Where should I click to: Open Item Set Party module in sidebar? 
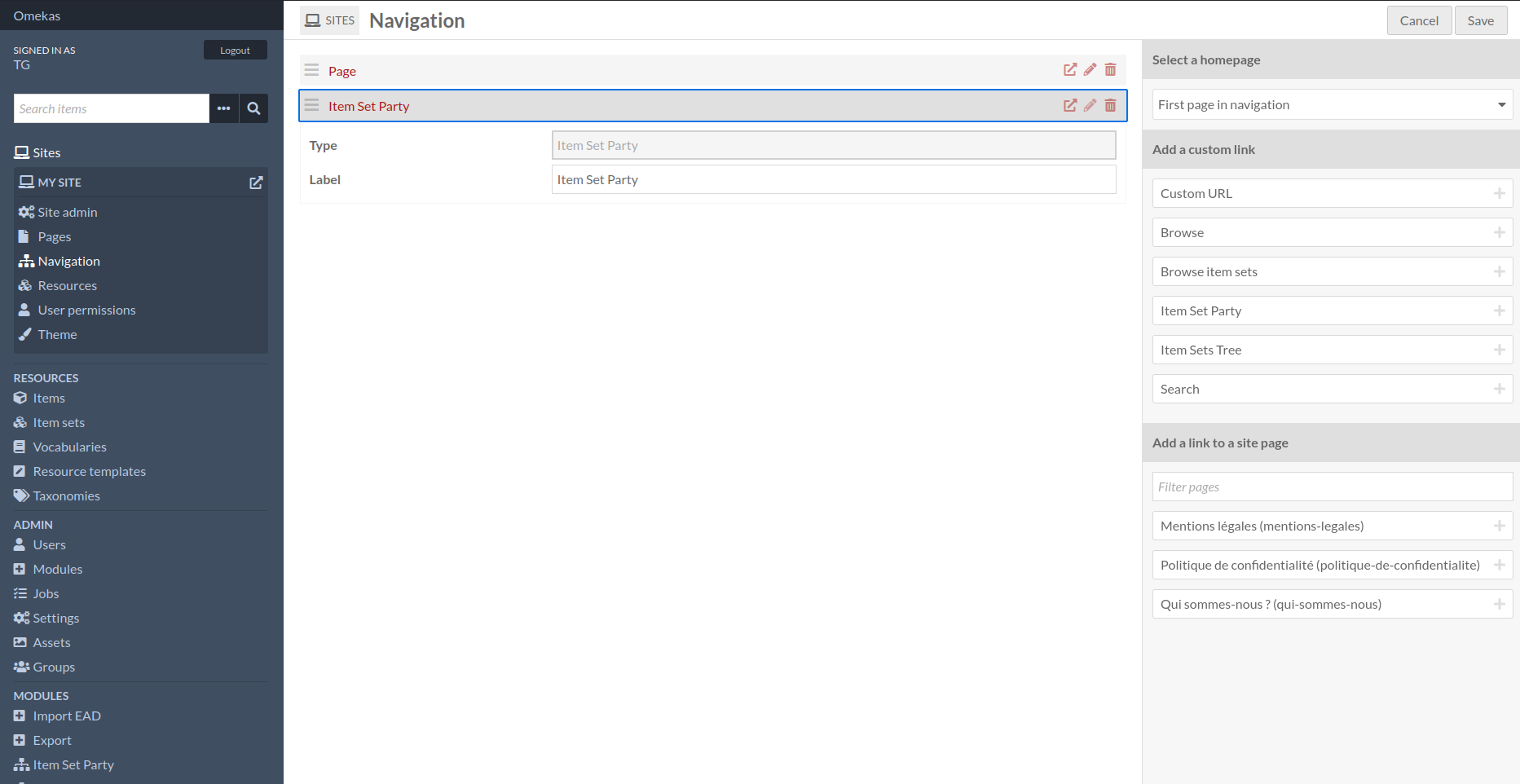click(x=64, y=764)
